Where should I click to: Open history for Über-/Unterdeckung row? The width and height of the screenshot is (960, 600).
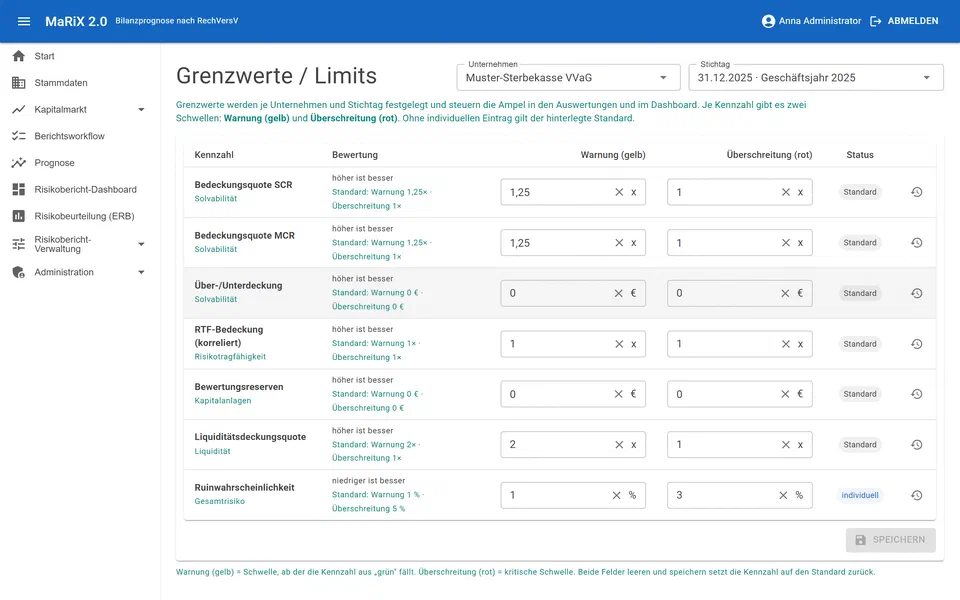click(917, 293)
